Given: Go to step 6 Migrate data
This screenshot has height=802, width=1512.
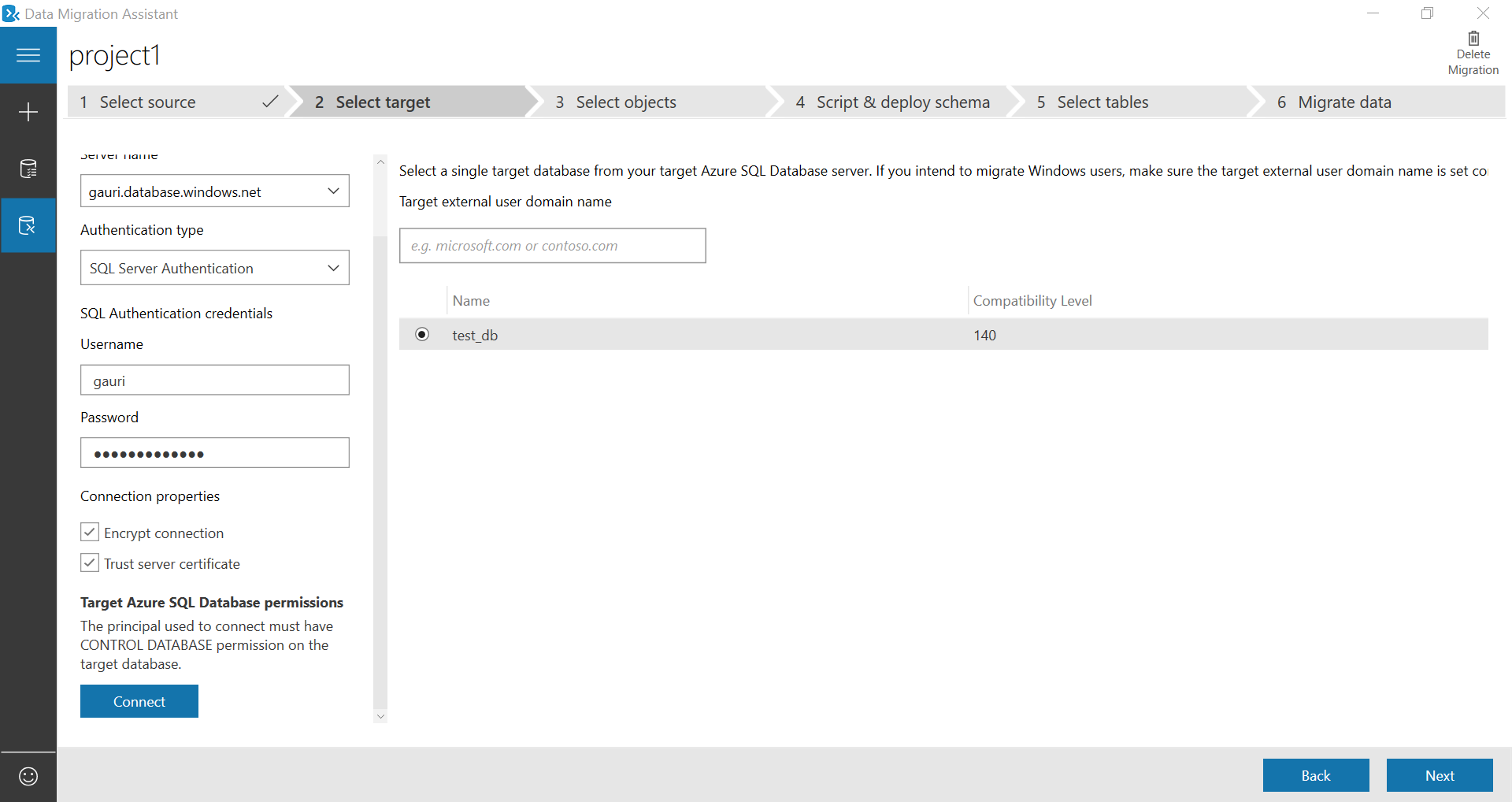Looking at the screenshot, I should 1378,102.
